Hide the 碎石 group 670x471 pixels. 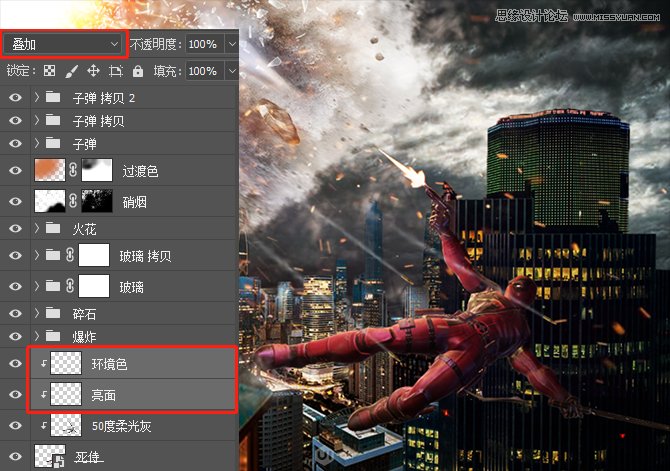tap(15, 313)
